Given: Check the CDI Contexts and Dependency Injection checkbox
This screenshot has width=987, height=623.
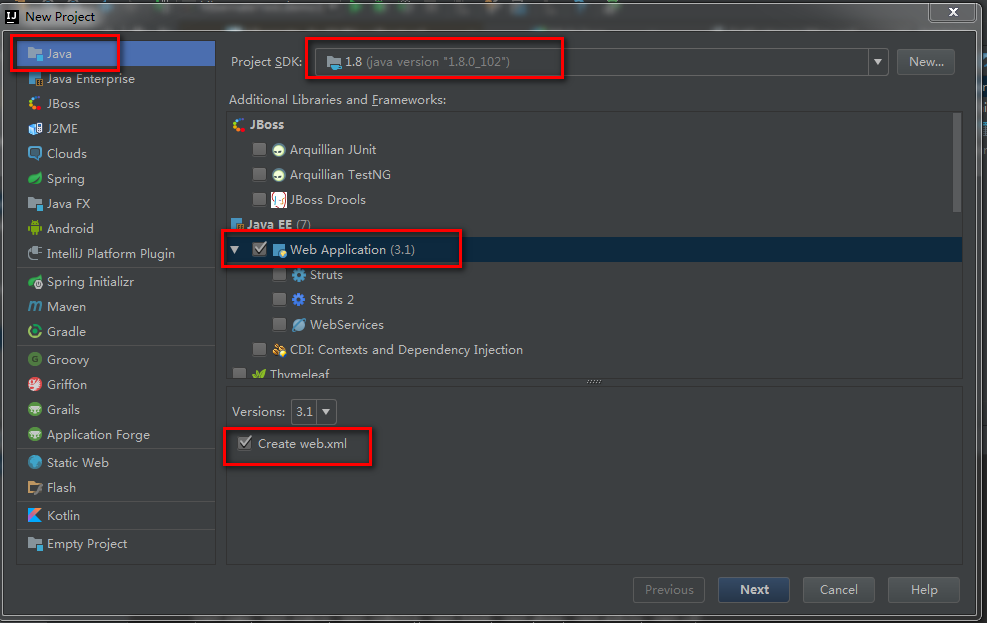Looking at the screenshot, I should (x=259, y=349).
